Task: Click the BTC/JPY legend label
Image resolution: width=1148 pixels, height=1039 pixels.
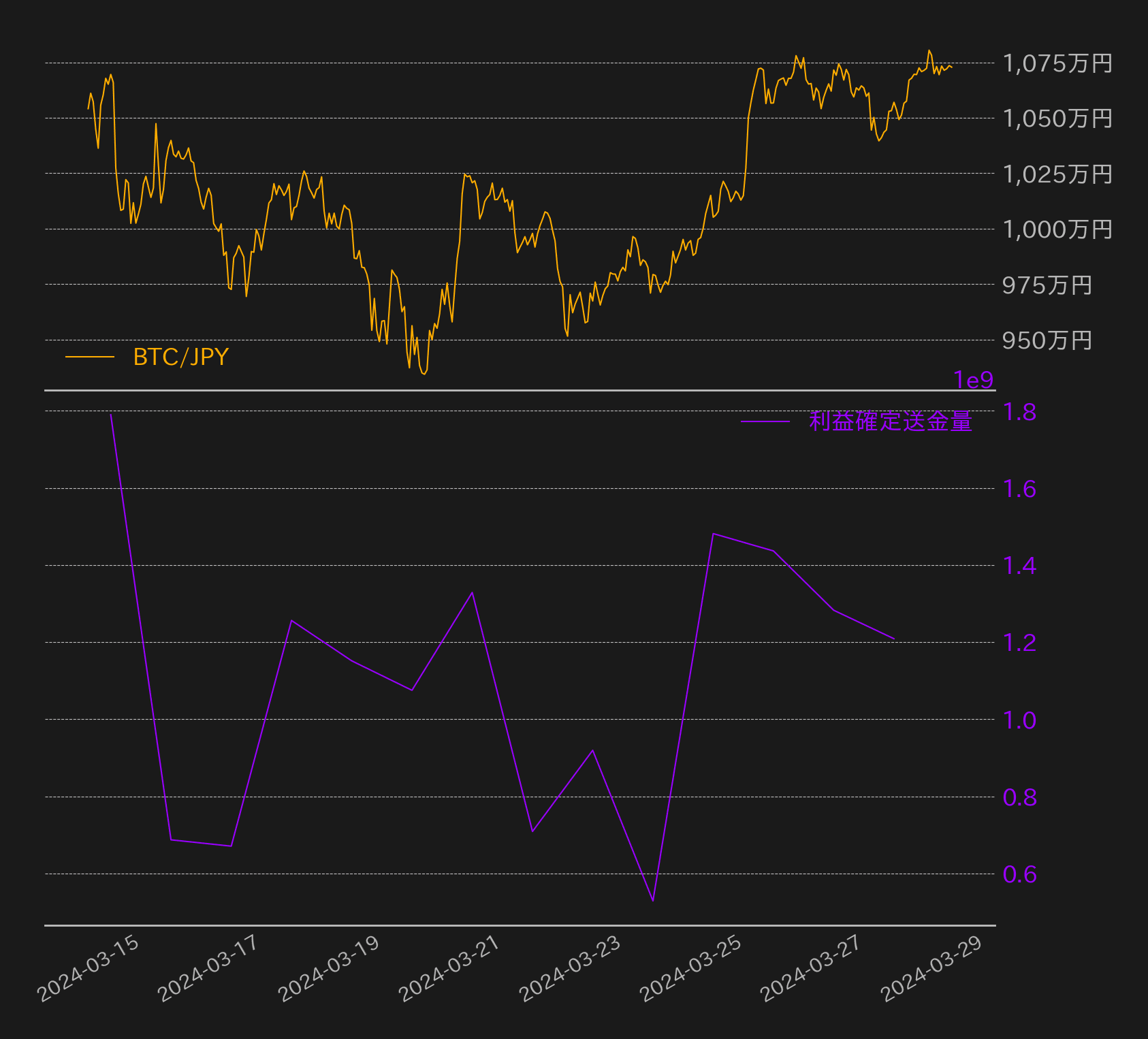Action: point(180,357)
